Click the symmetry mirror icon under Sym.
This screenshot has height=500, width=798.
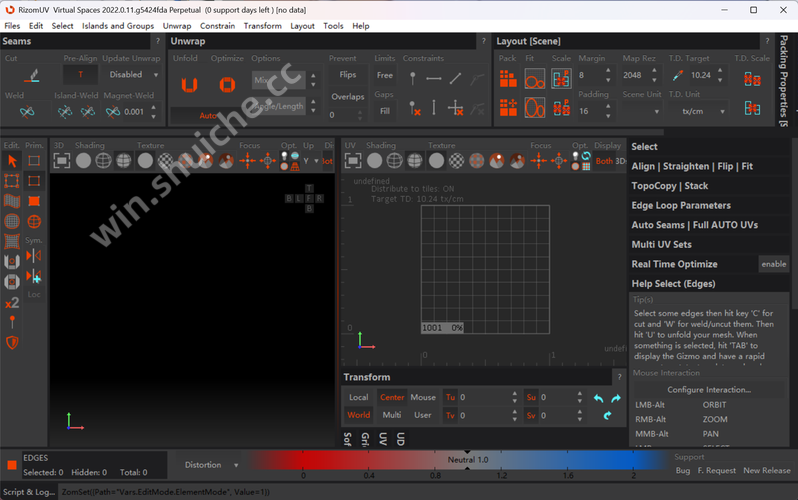34,255
